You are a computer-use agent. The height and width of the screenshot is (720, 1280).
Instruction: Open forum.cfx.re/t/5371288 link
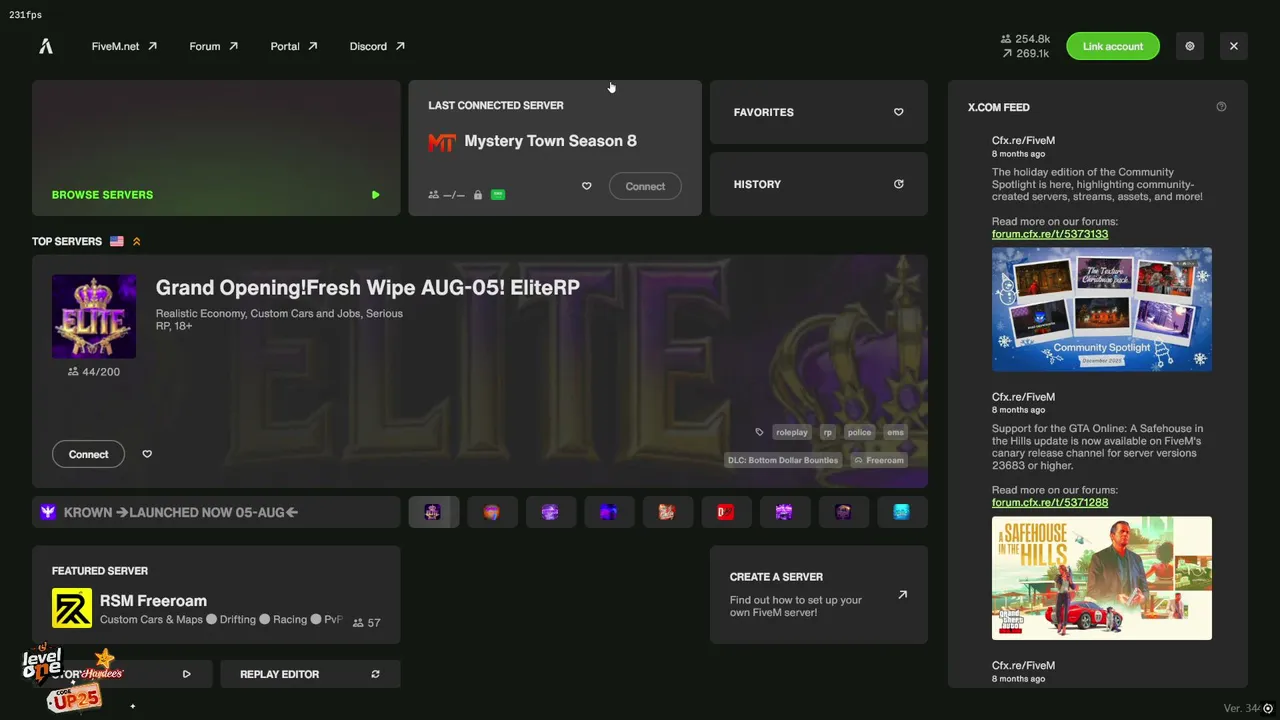click(x=1050, y=502)
